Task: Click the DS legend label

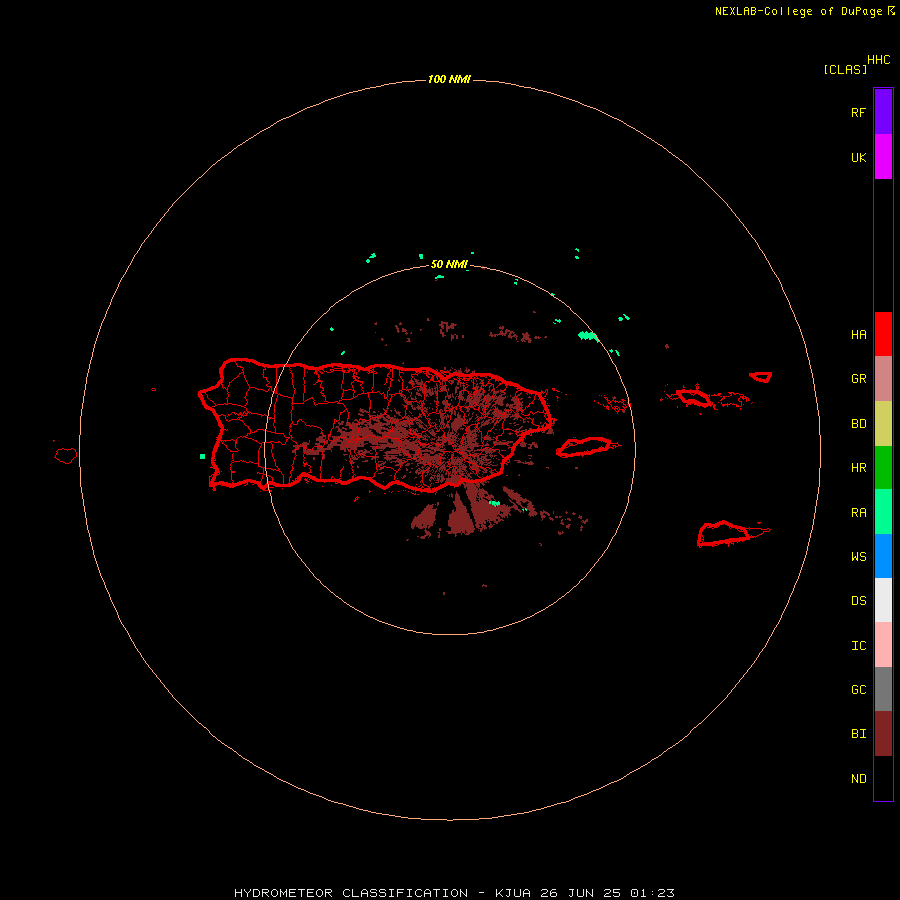Action: pyautogui.click(x=859, y=601)
